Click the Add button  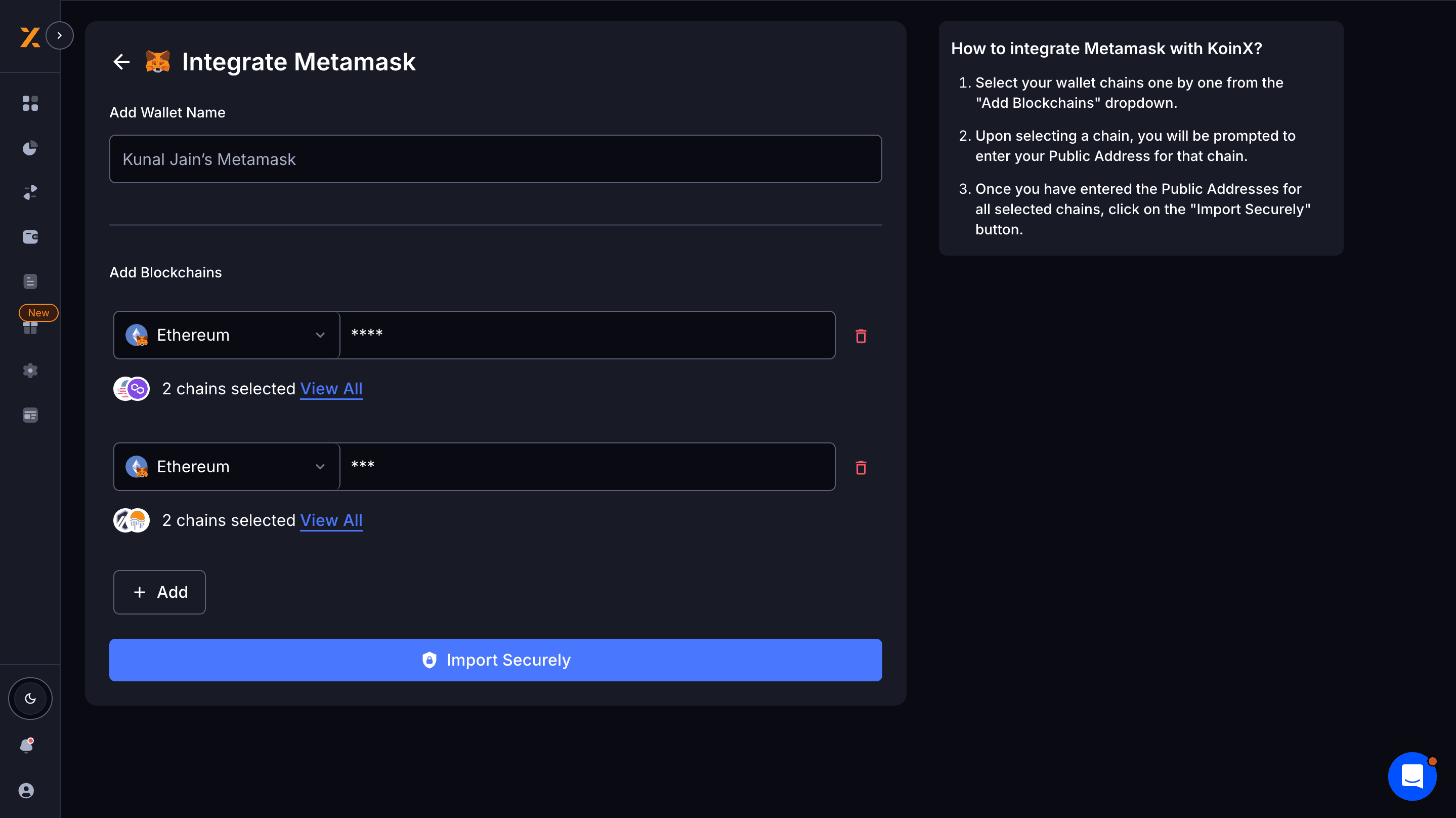(159, 592)
